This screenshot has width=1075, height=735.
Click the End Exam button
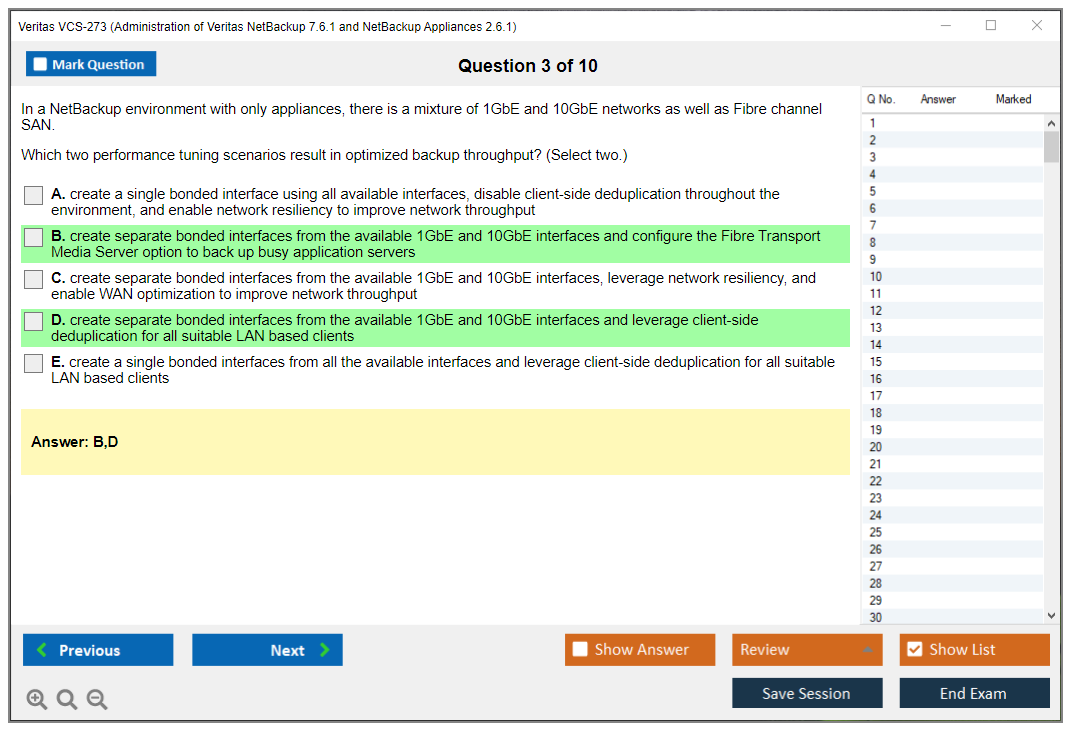pyautogui.click(x=974, y=693)
